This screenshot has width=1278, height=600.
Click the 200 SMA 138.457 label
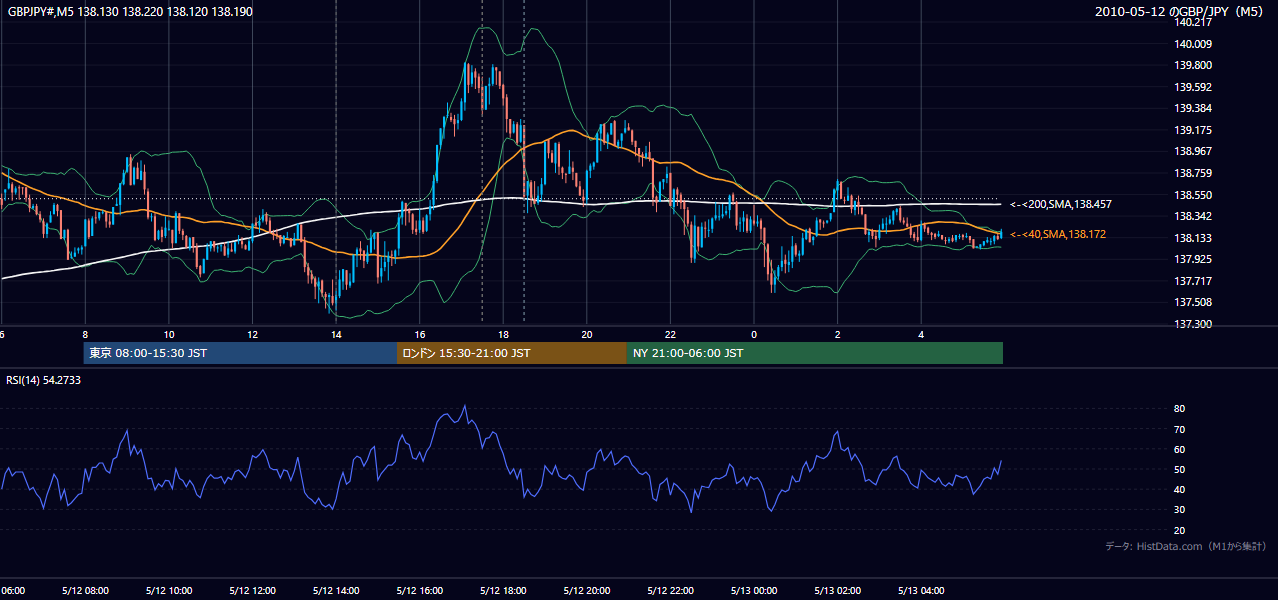1061,204
